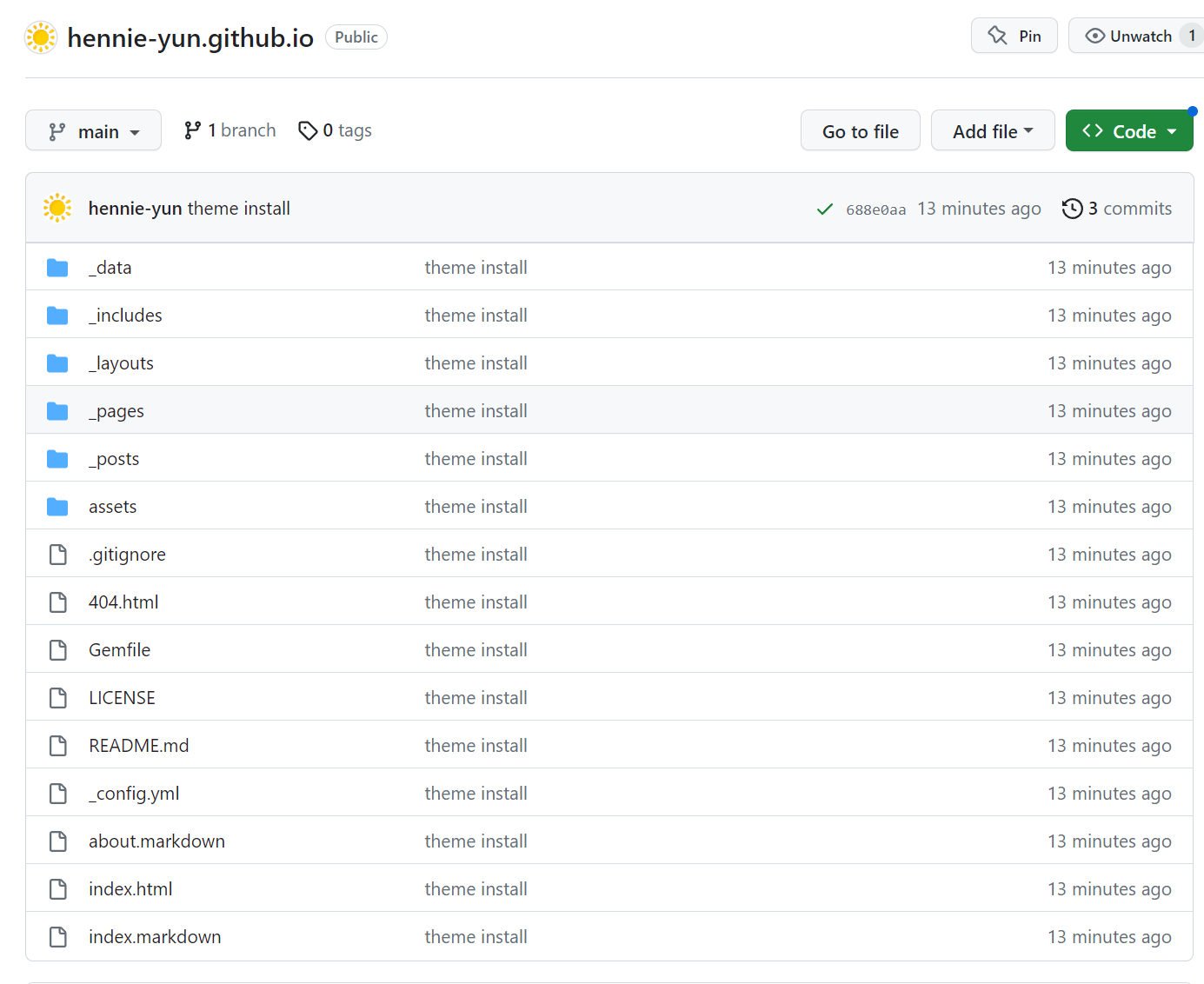Open the .gitignore file

pos(127,555)
